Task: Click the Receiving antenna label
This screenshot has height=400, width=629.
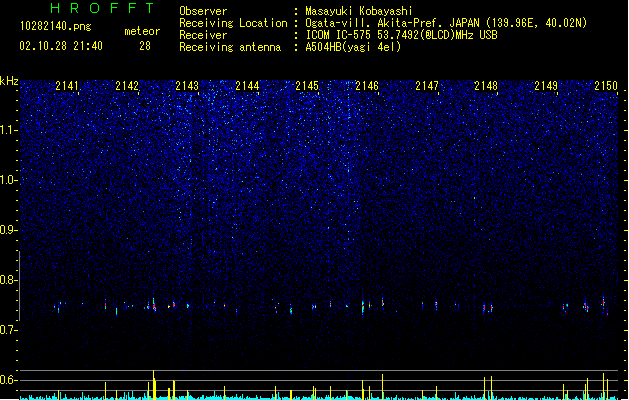Action: coord(230,47)
